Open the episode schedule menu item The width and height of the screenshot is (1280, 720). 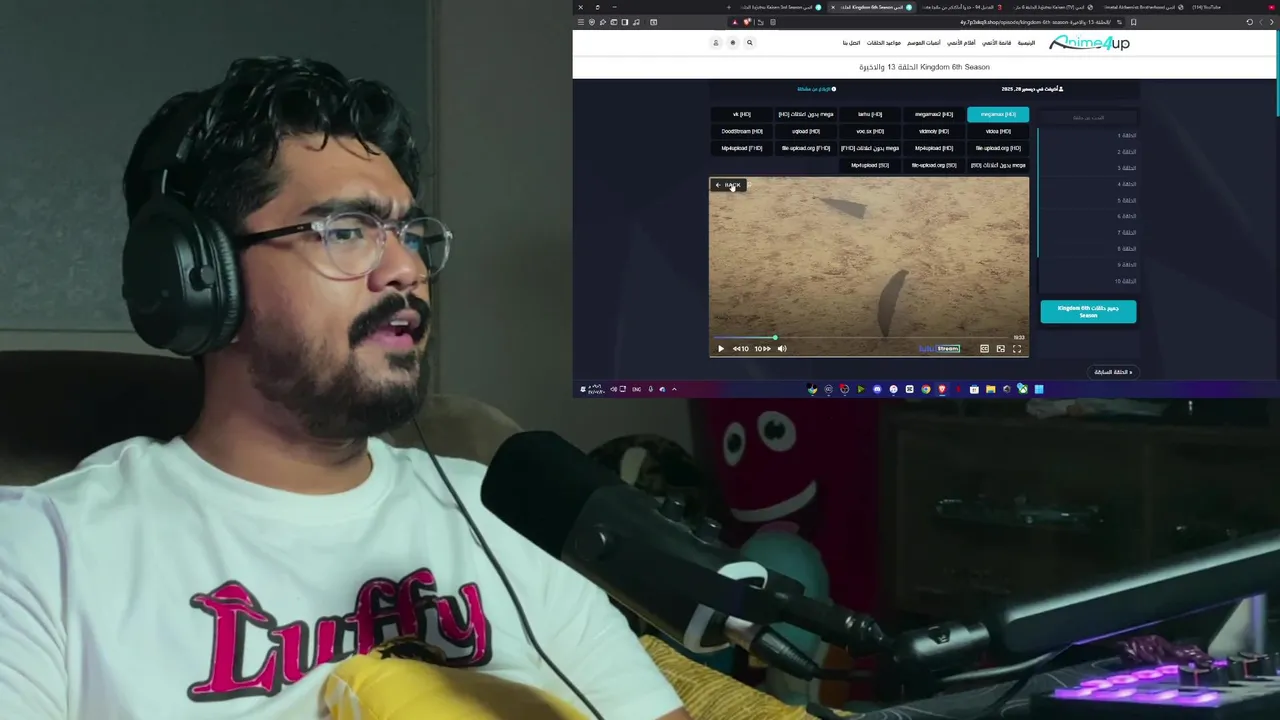(x=884, y=43)
